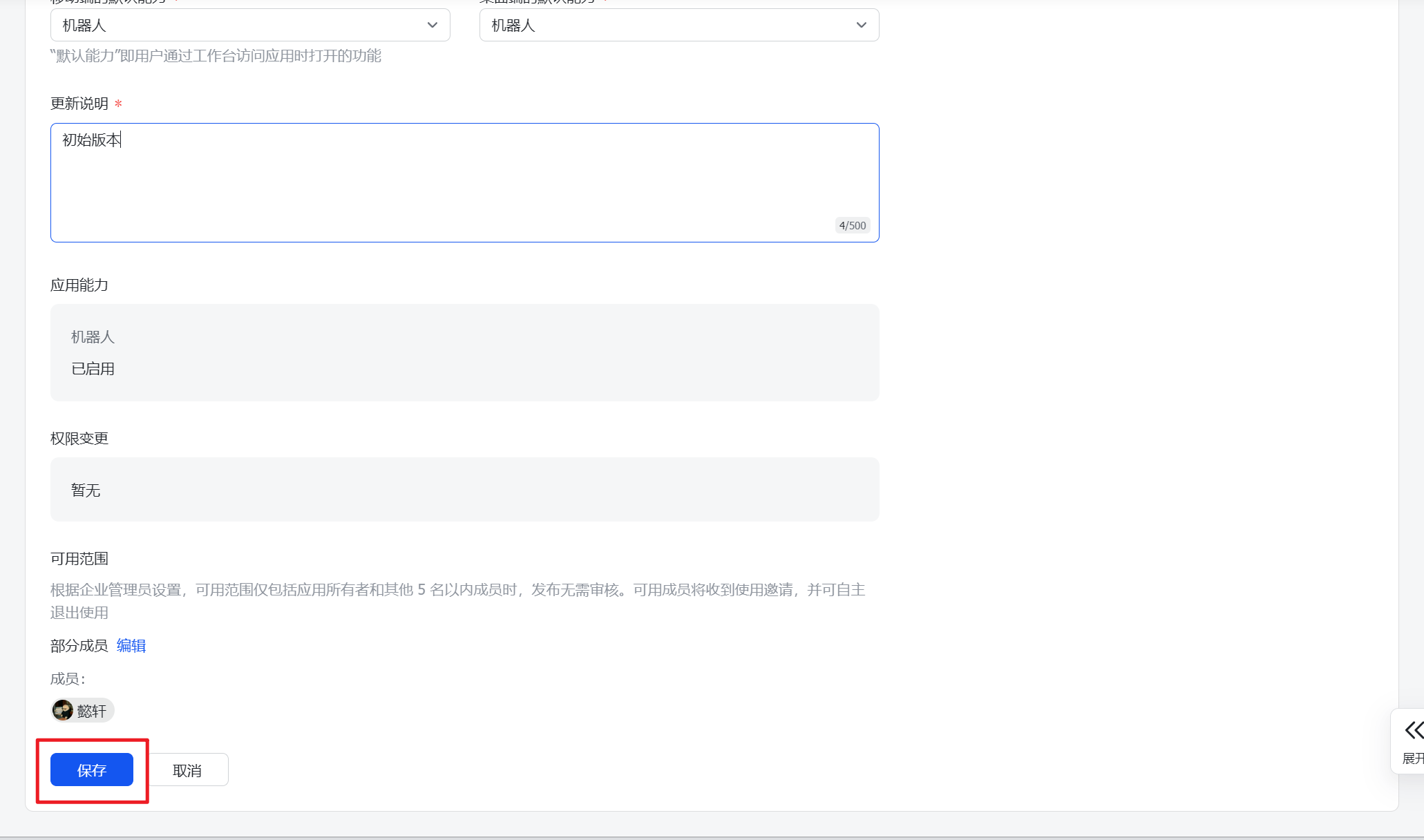Viewport: 1424px width, 840px height.
Task: Click the chevron arrow of the right 机器人 dropdown
Action: tap(861, 26)
